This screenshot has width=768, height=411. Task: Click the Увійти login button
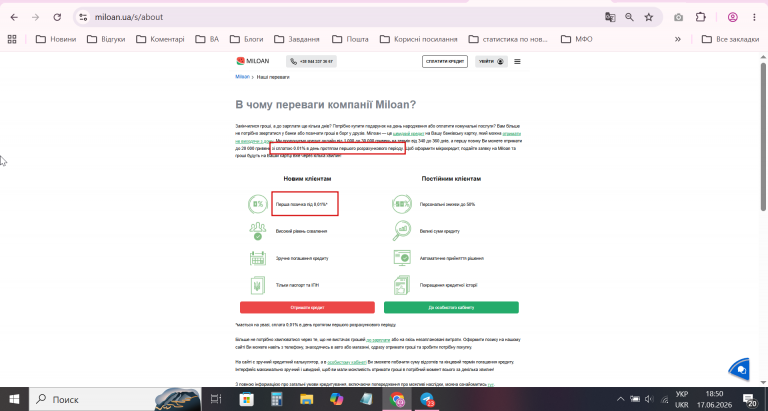point(491,61)
